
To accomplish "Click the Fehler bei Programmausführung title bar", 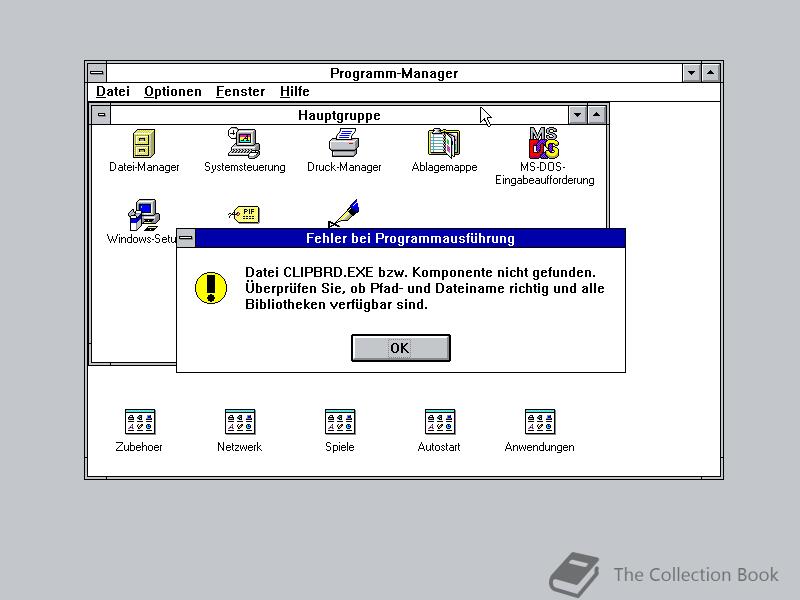I will click(x=410, y=238).
